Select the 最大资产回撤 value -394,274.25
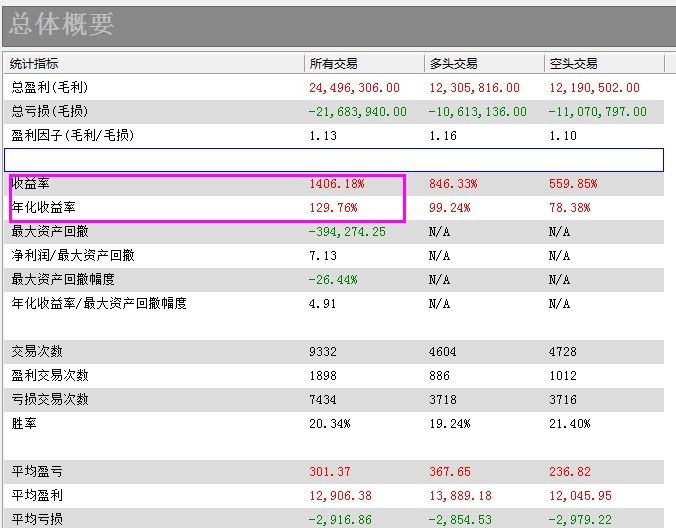Viewport: 676px width, 528px height. click(347, 232)
